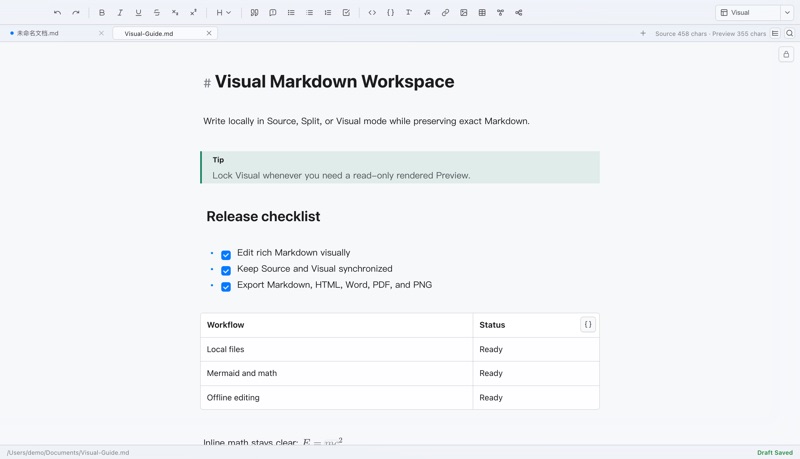Click the 'Mermaid and math' table cell

pos(337,373)
